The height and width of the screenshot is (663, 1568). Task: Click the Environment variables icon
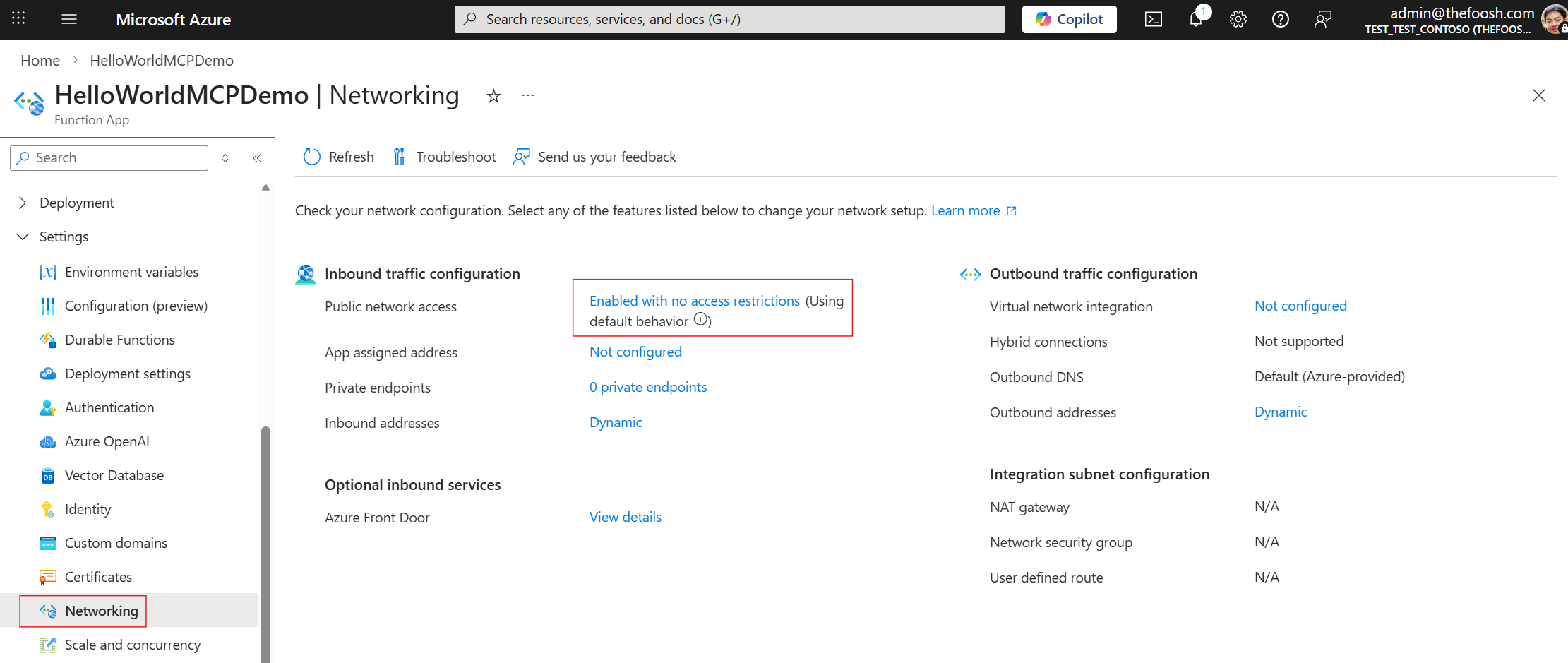[x=48, y=273]
